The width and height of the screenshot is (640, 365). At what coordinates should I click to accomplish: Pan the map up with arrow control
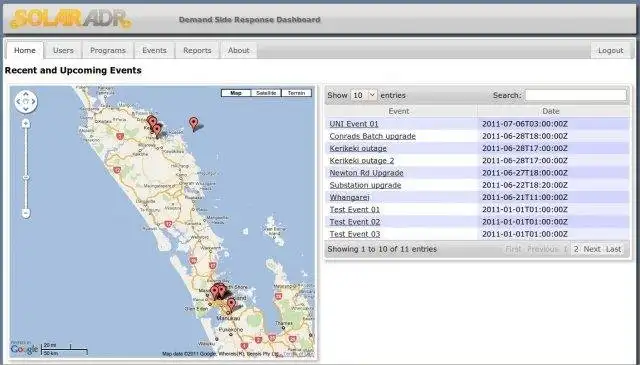(x=26, y=94)
